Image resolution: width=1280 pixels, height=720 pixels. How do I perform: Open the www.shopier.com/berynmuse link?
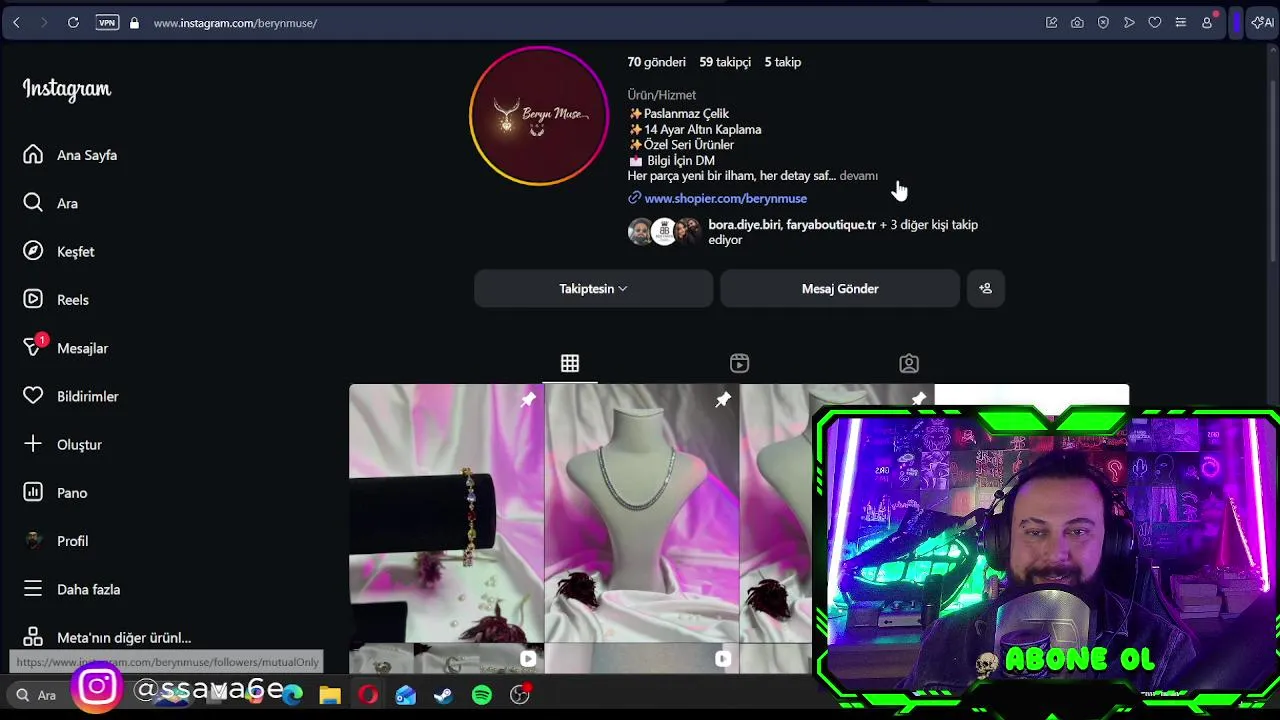[725, 198]
